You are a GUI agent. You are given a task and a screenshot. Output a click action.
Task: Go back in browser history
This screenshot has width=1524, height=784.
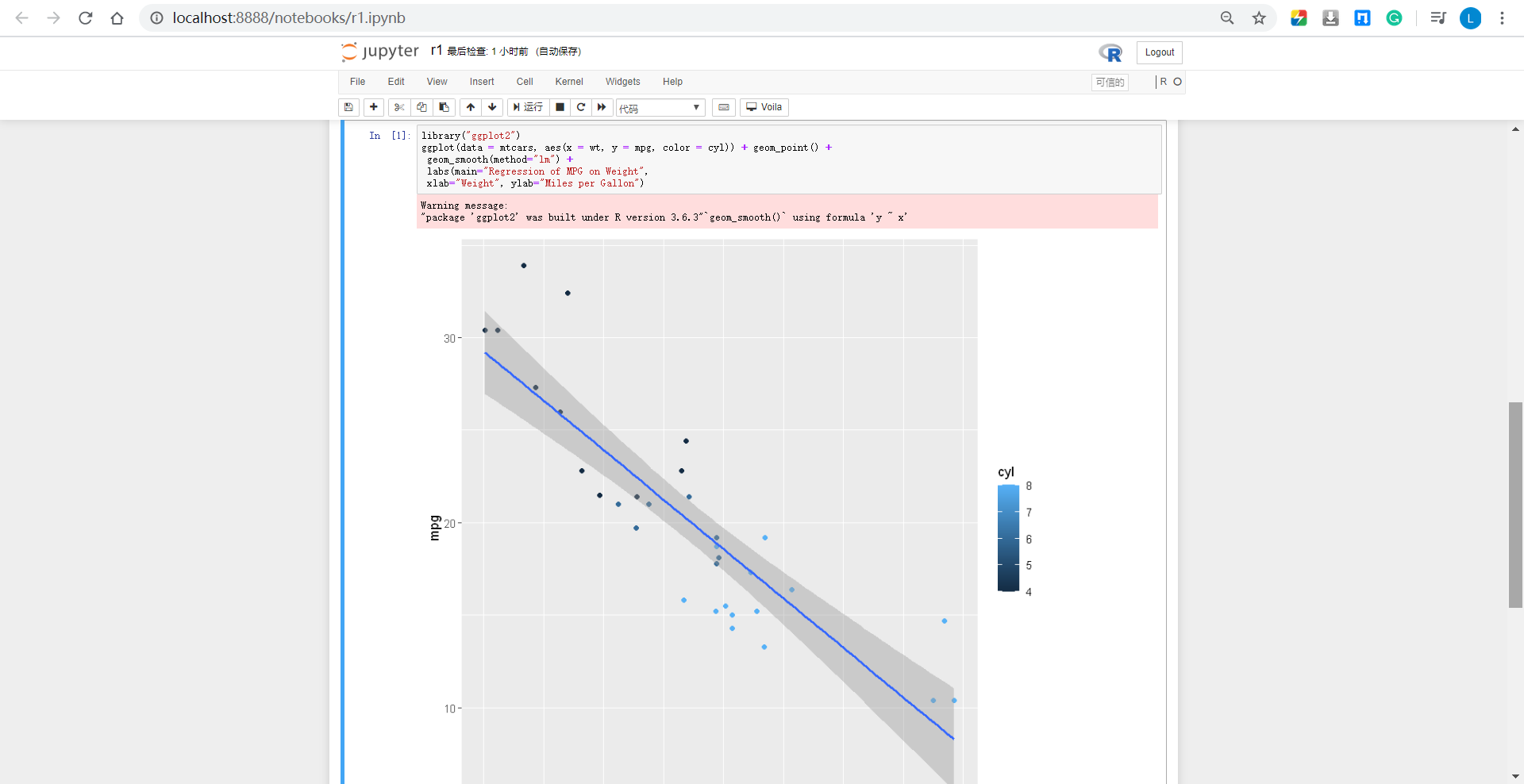(x=22, y=17)
